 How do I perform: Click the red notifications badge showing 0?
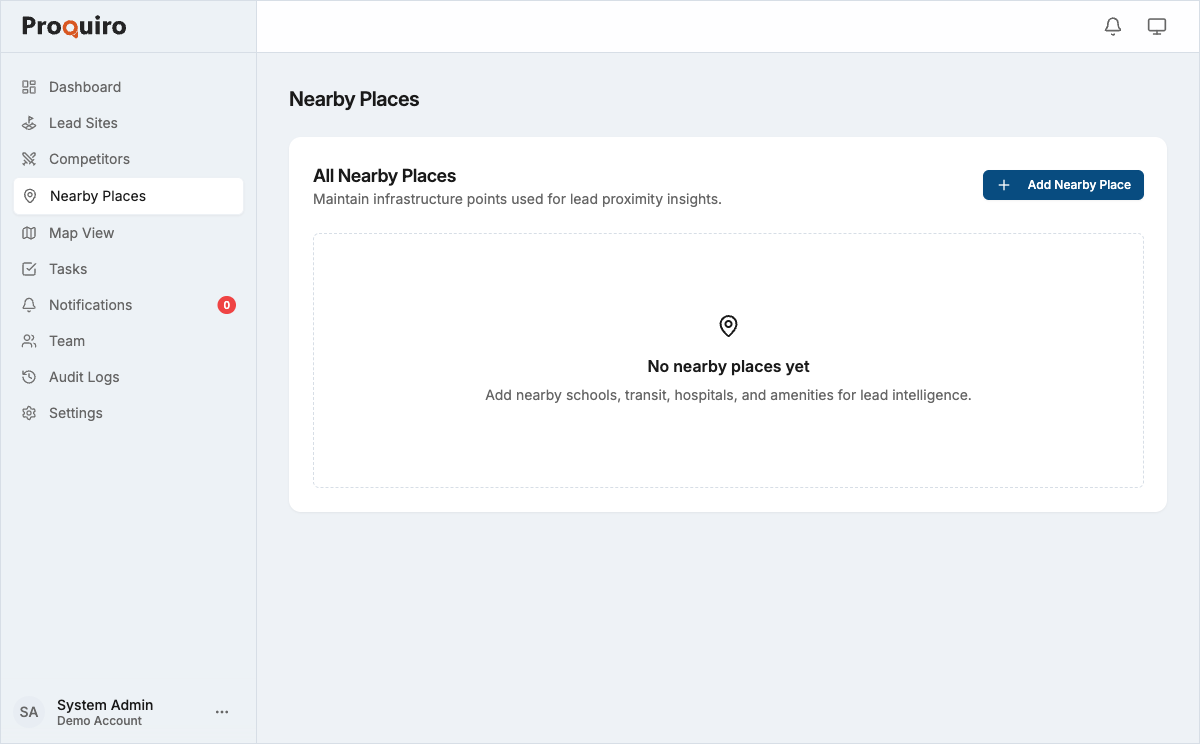pos(226,304)
